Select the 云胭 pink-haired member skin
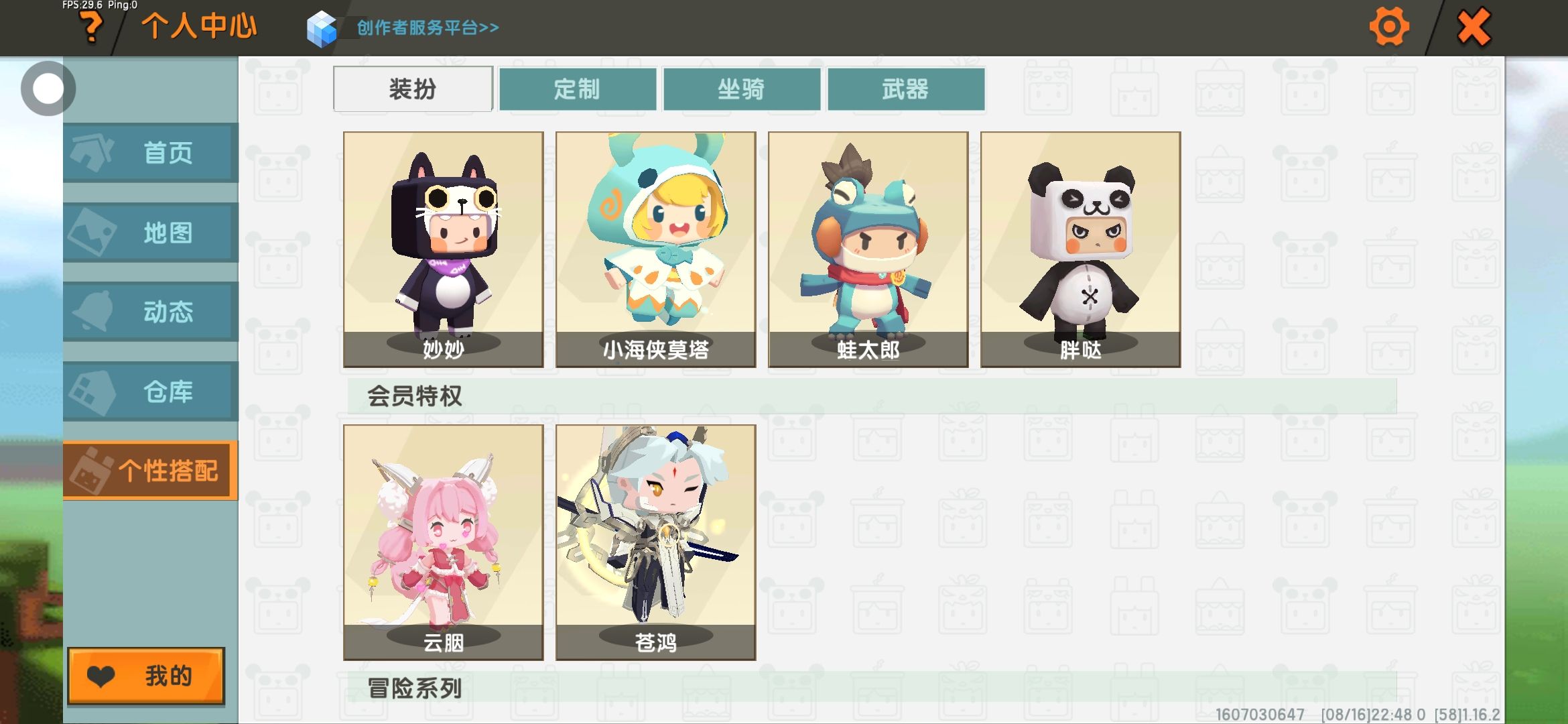The height and width of the screenshot is (724, 1568). [444, 542]
